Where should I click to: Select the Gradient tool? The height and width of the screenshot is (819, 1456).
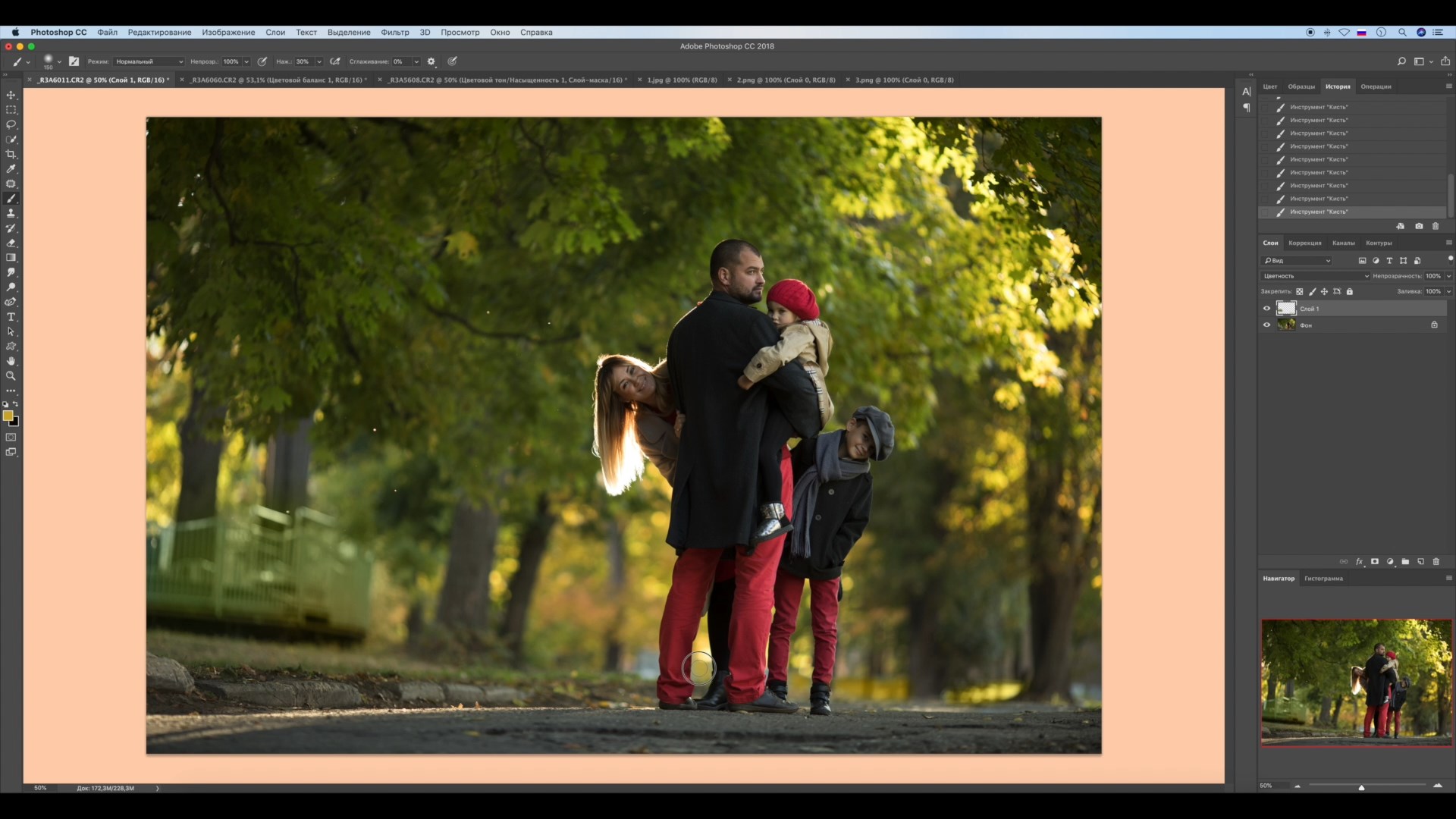[x=11, y=258]
